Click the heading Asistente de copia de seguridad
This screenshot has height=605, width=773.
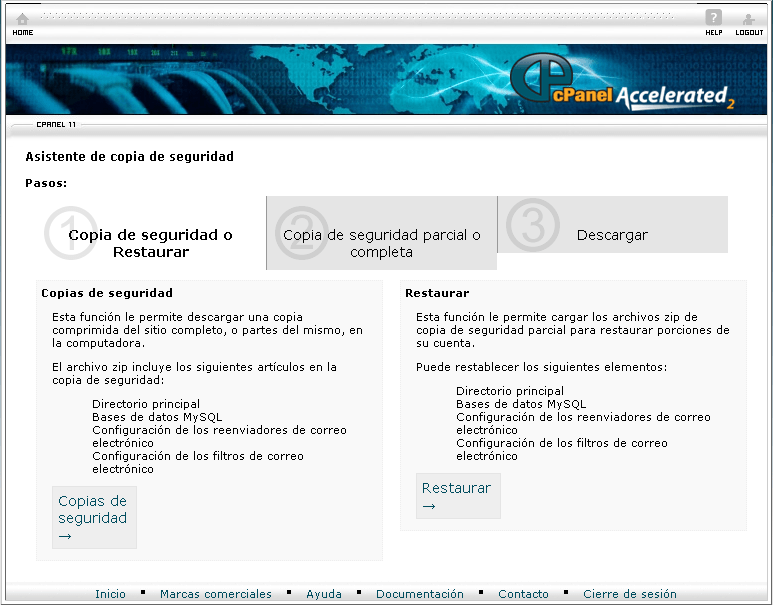(x=130, y=156)
